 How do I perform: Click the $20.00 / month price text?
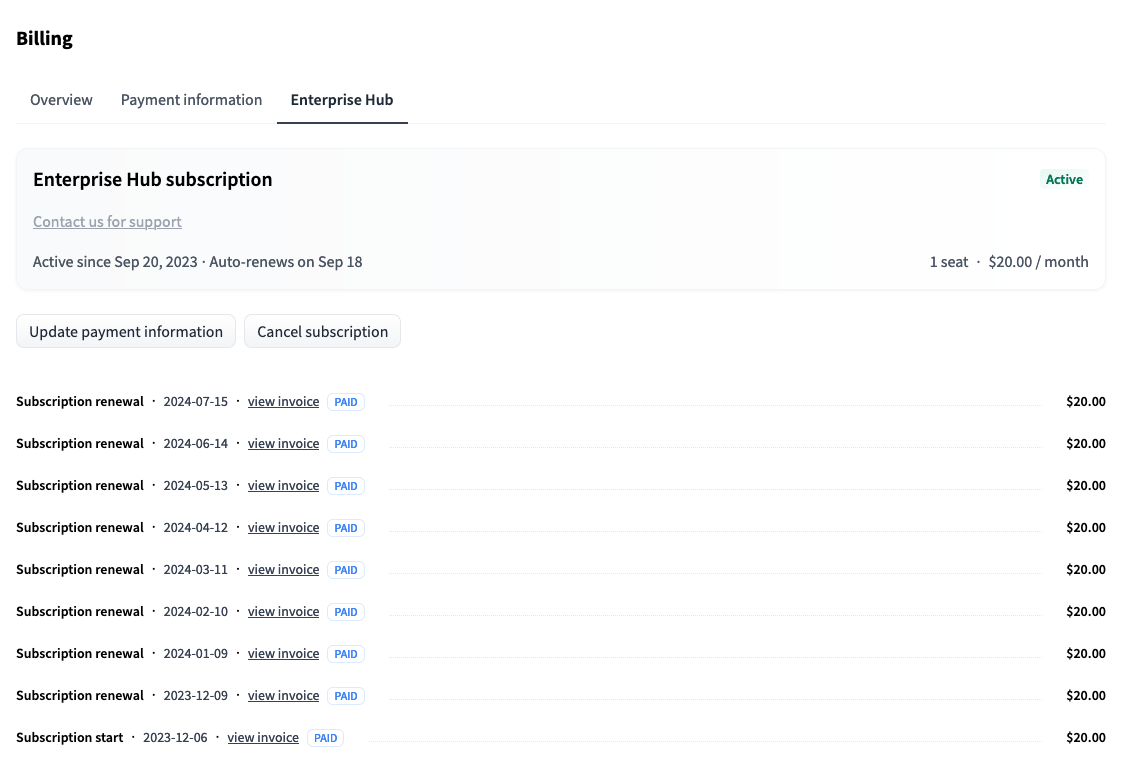(1038, 262)
